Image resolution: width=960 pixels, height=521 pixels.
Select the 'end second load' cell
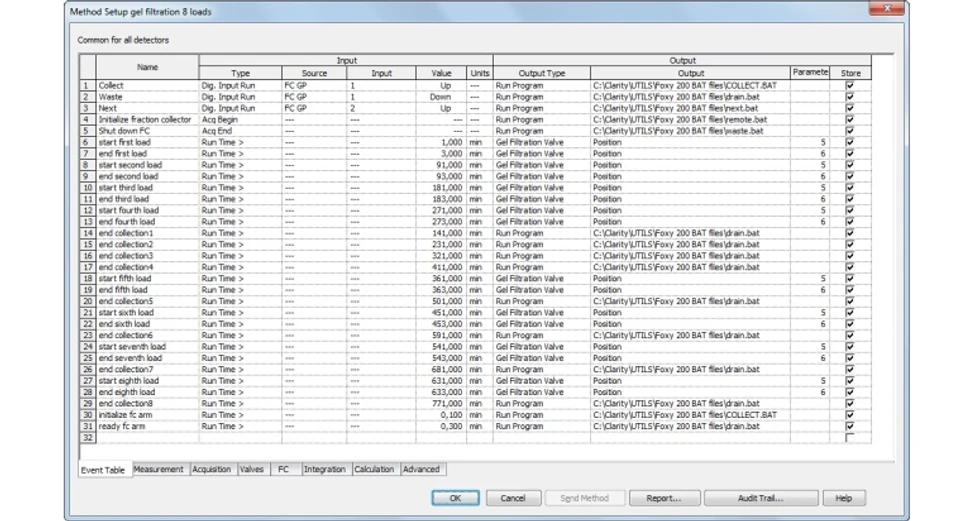(148, 176)
